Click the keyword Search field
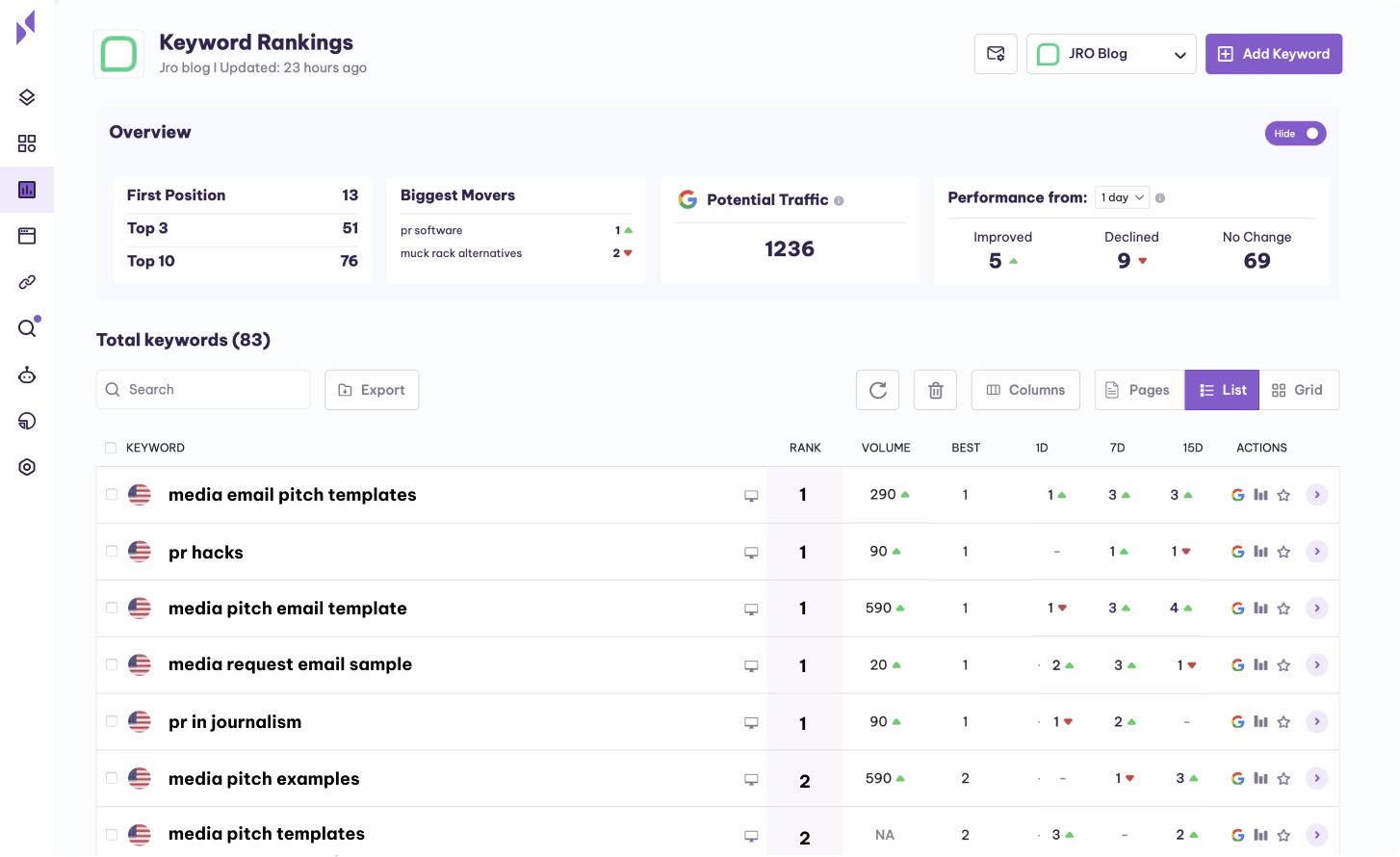The width and height of the screenshot is (1400, 857). pyautogui.click(x=203, y=390)
